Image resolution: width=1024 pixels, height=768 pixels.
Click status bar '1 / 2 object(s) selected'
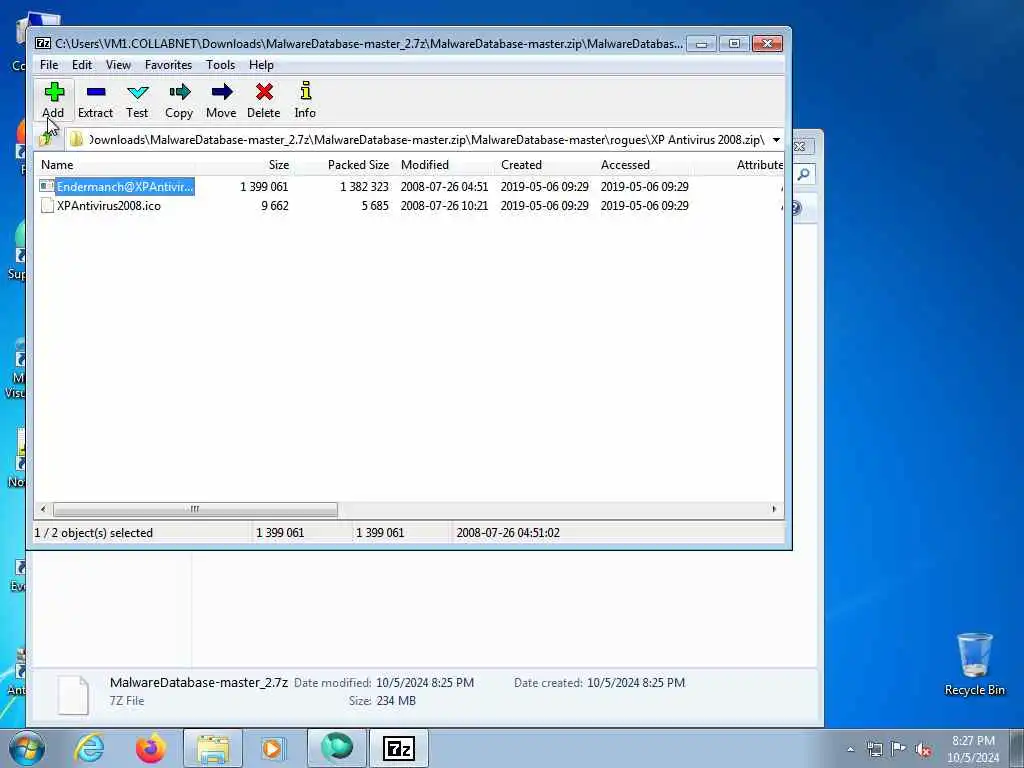tap(93, 533)
